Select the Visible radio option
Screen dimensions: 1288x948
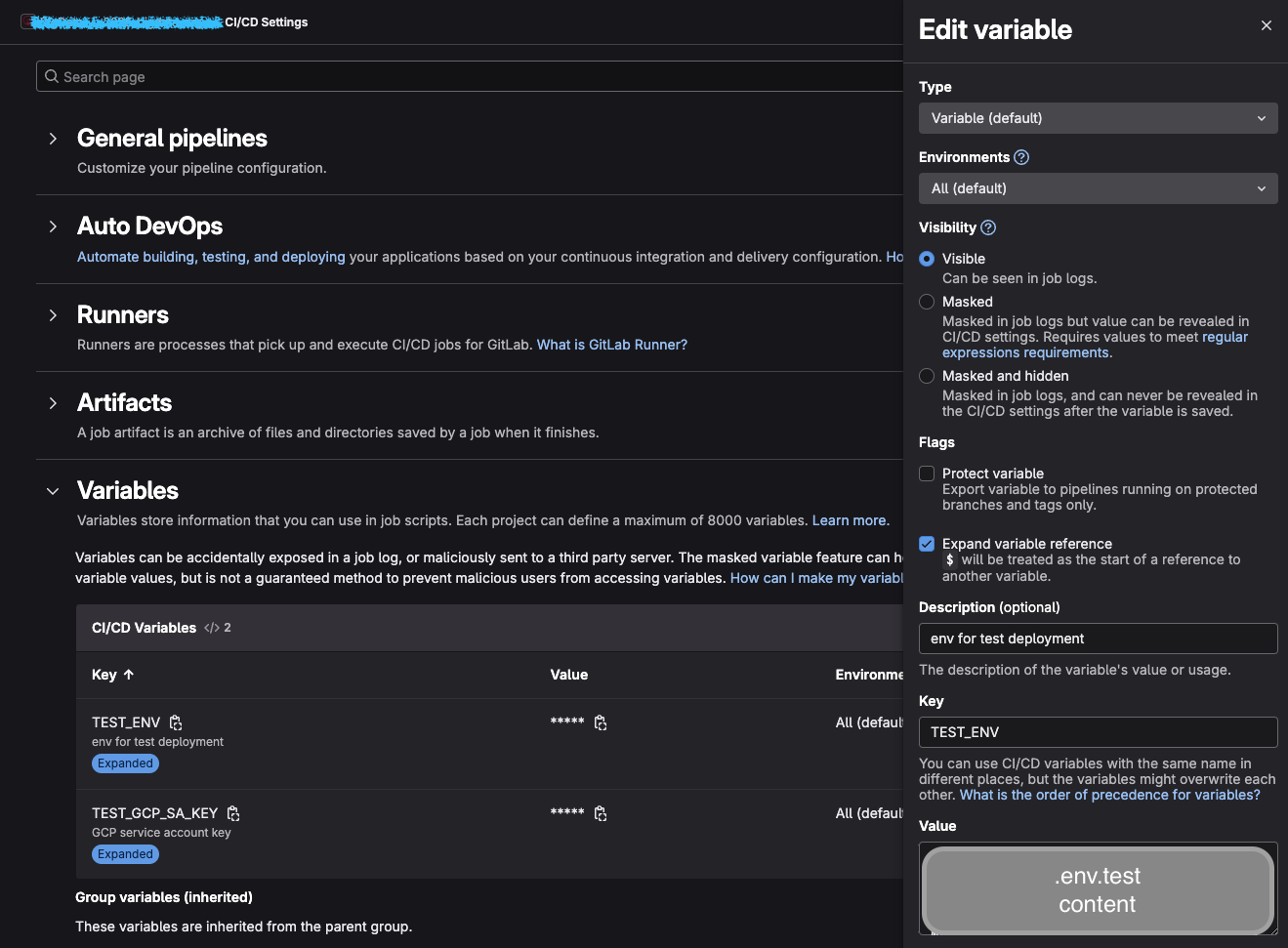coord(927,259)
